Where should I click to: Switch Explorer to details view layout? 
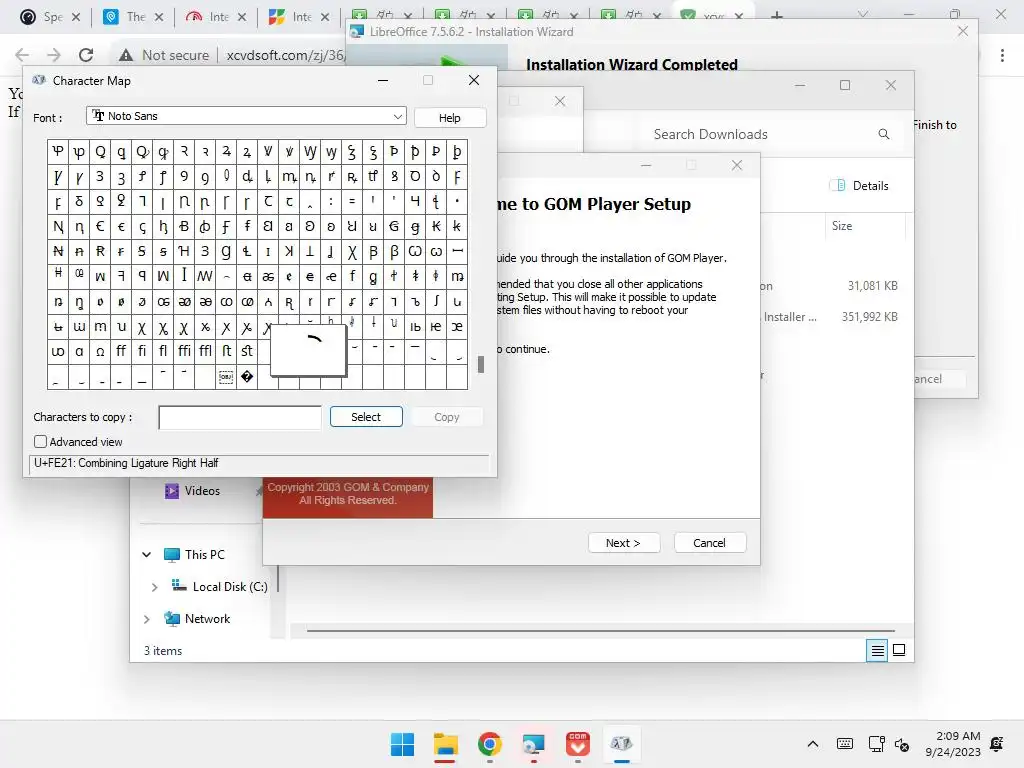pyautogui.click(x=877, y=650)
